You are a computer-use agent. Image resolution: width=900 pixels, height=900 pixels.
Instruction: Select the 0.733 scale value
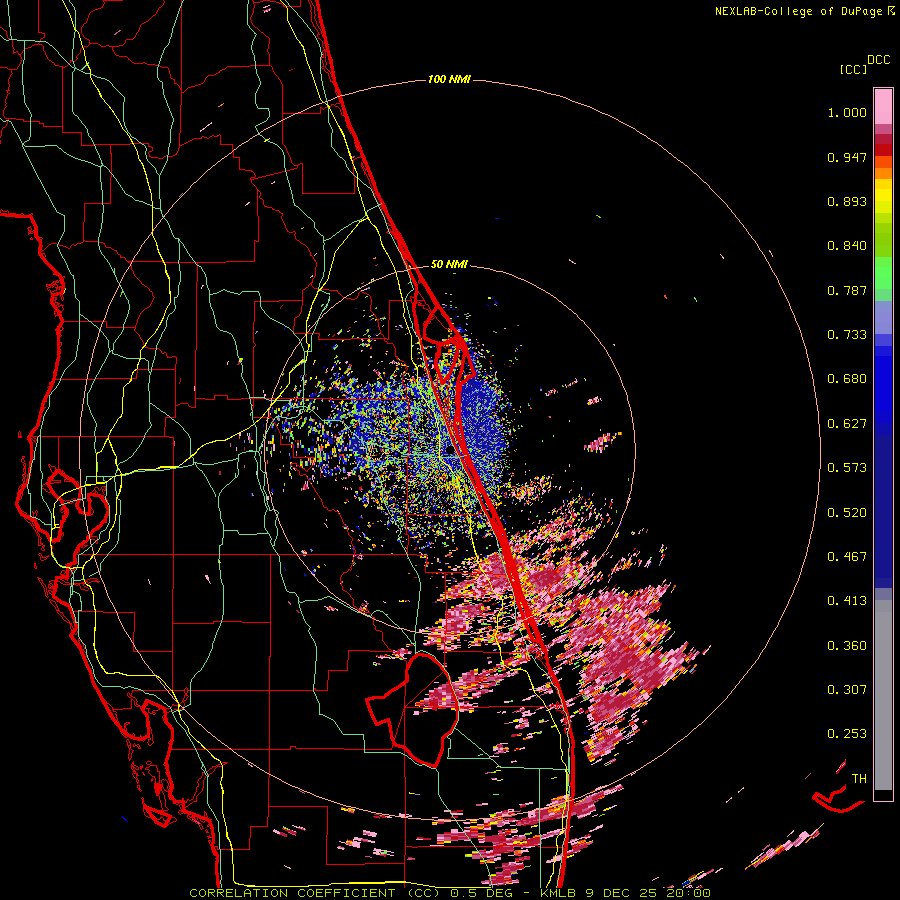coord(847,335)
